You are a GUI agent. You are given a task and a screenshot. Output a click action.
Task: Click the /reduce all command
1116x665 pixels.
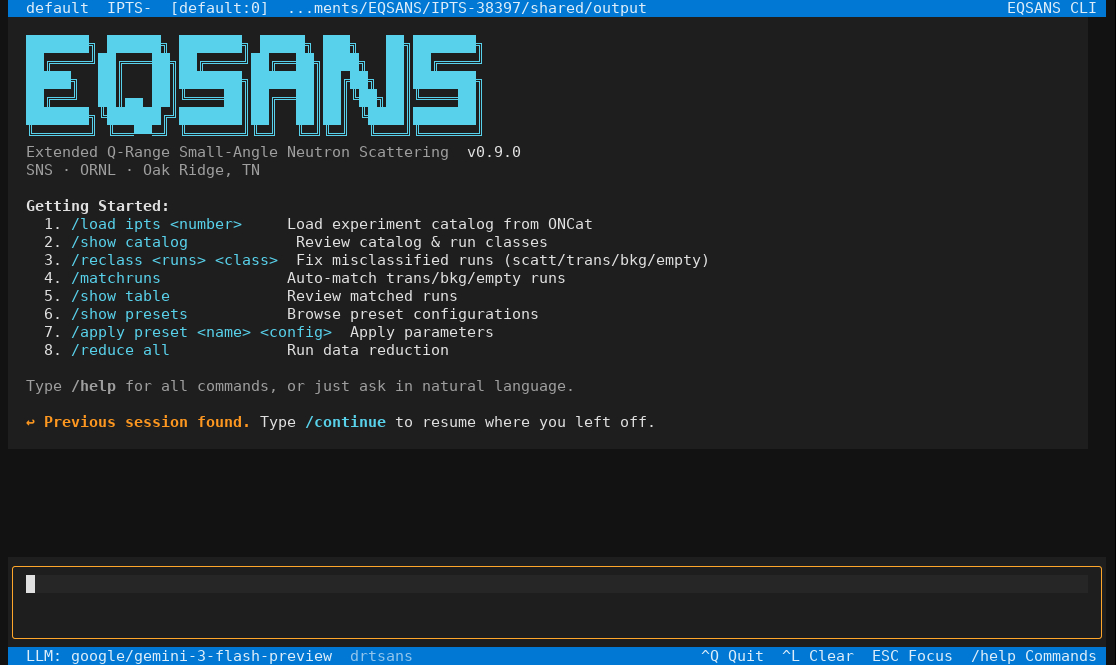pos(120,350)
